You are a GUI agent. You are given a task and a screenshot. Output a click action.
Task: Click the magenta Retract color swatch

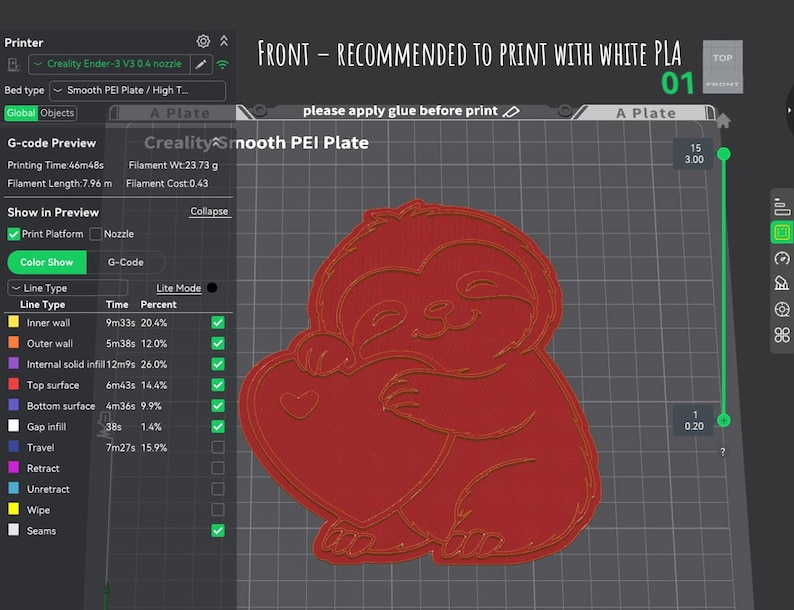coord(14,467)
